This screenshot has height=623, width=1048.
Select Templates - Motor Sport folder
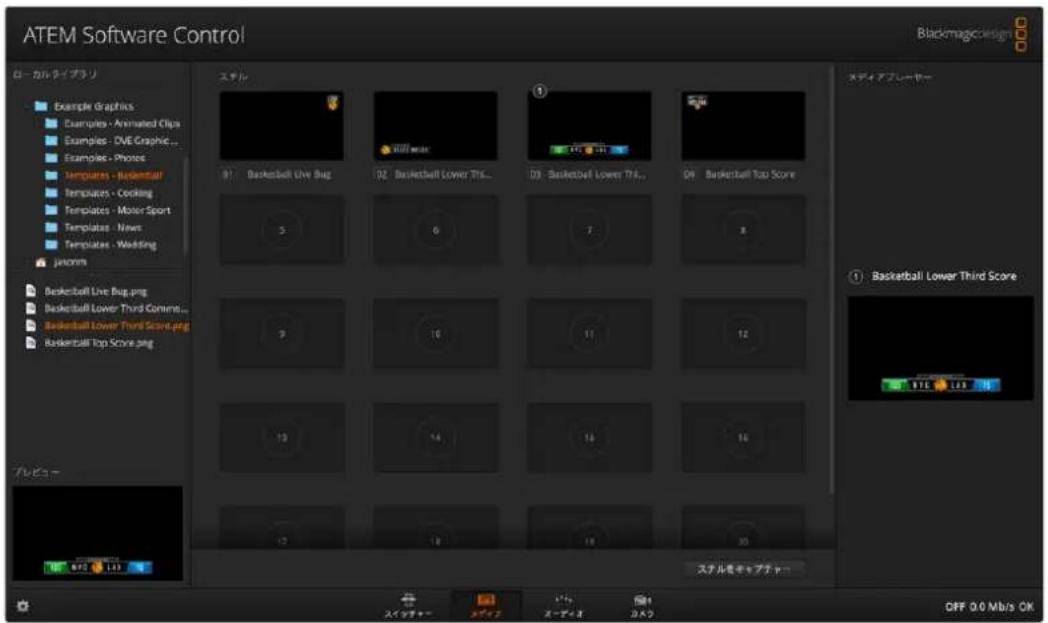click(117, 211)
